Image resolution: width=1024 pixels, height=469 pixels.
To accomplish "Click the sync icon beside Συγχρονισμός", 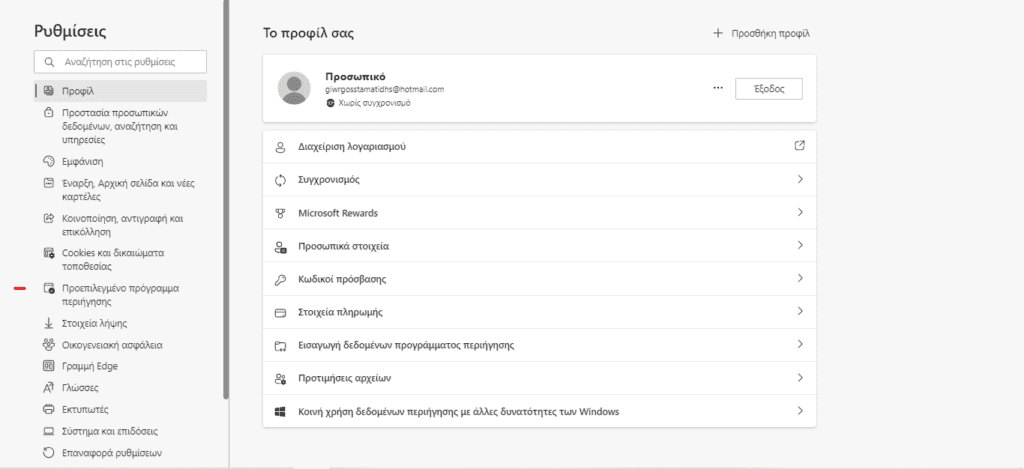I will [x=281, y=180].
